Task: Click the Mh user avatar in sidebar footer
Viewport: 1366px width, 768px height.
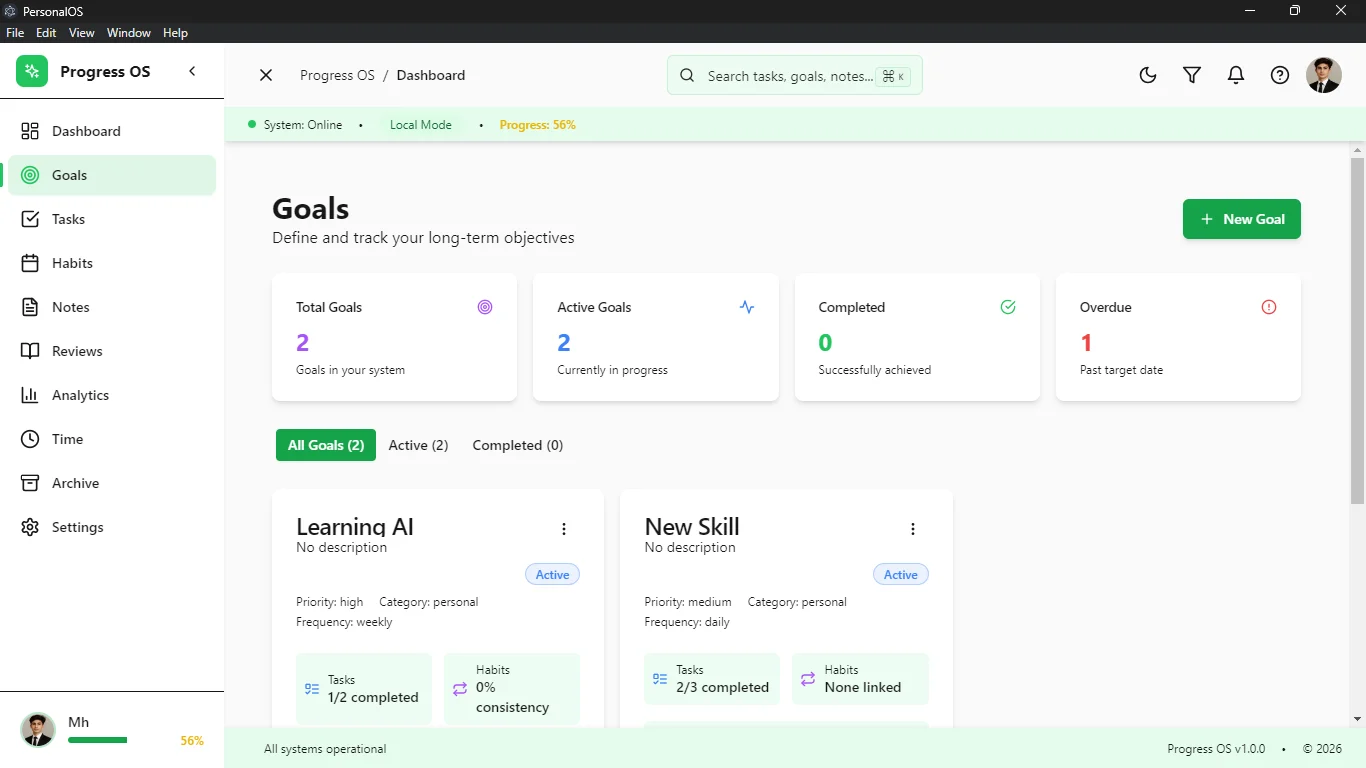Action: tap(38, 730)
